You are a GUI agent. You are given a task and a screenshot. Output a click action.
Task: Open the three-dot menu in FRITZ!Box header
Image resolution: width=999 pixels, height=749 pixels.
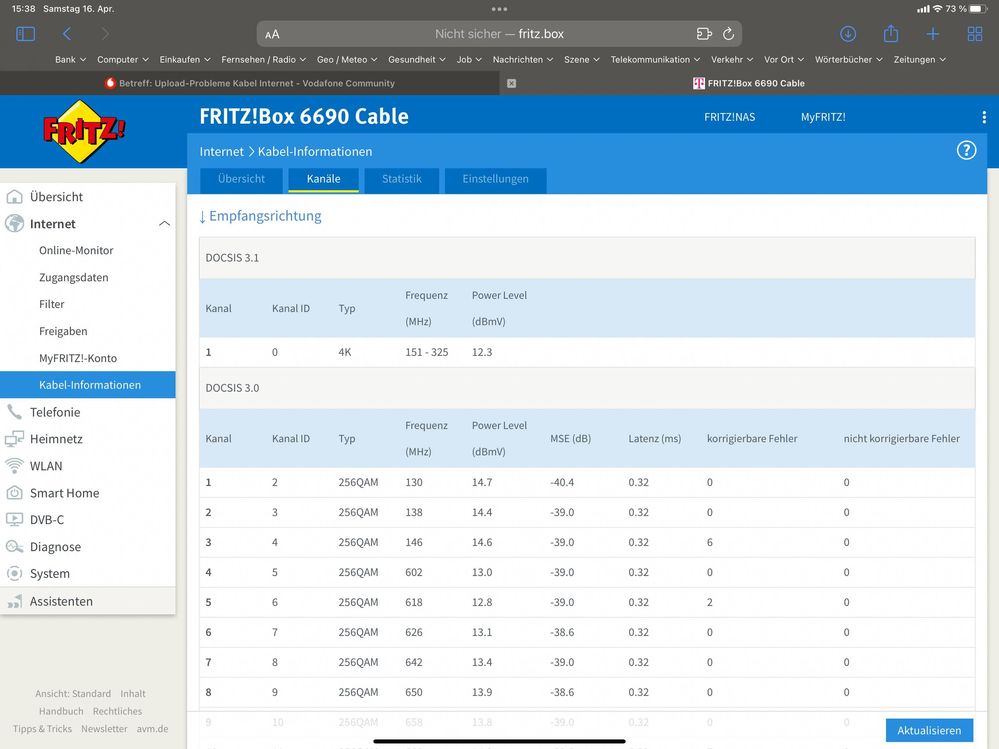tap(983, 117)
